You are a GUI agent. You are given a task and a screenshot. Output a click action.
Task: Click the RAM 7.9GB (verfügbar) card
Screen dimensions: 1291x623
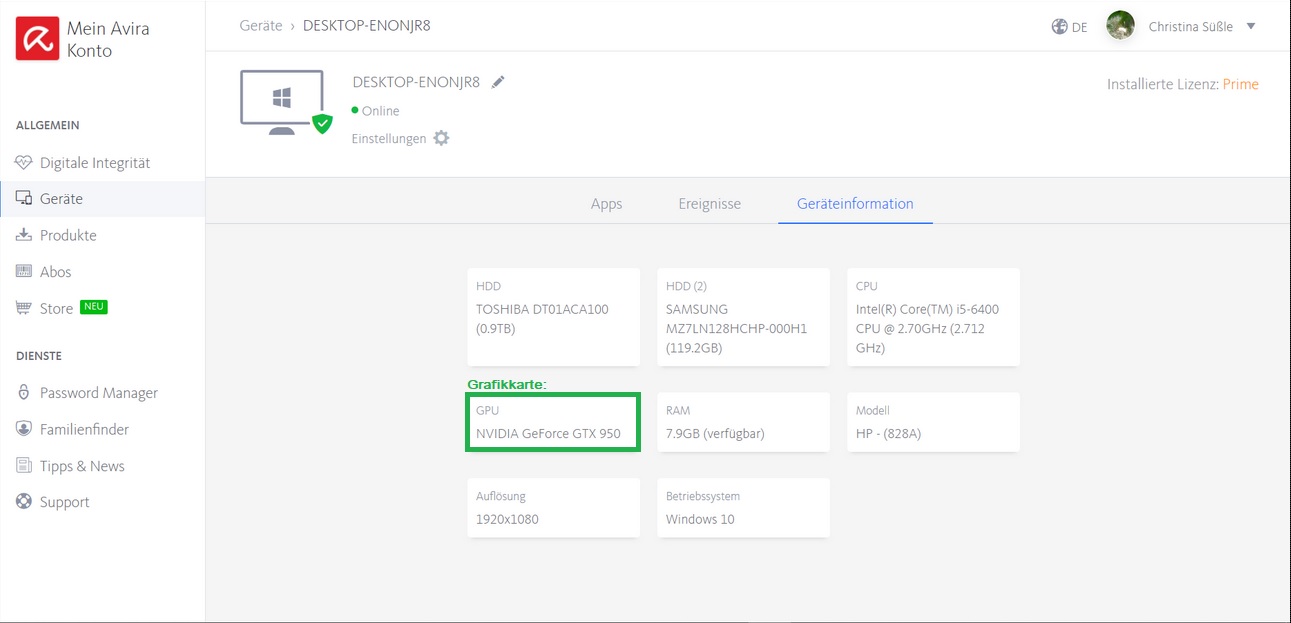point(743,422)
